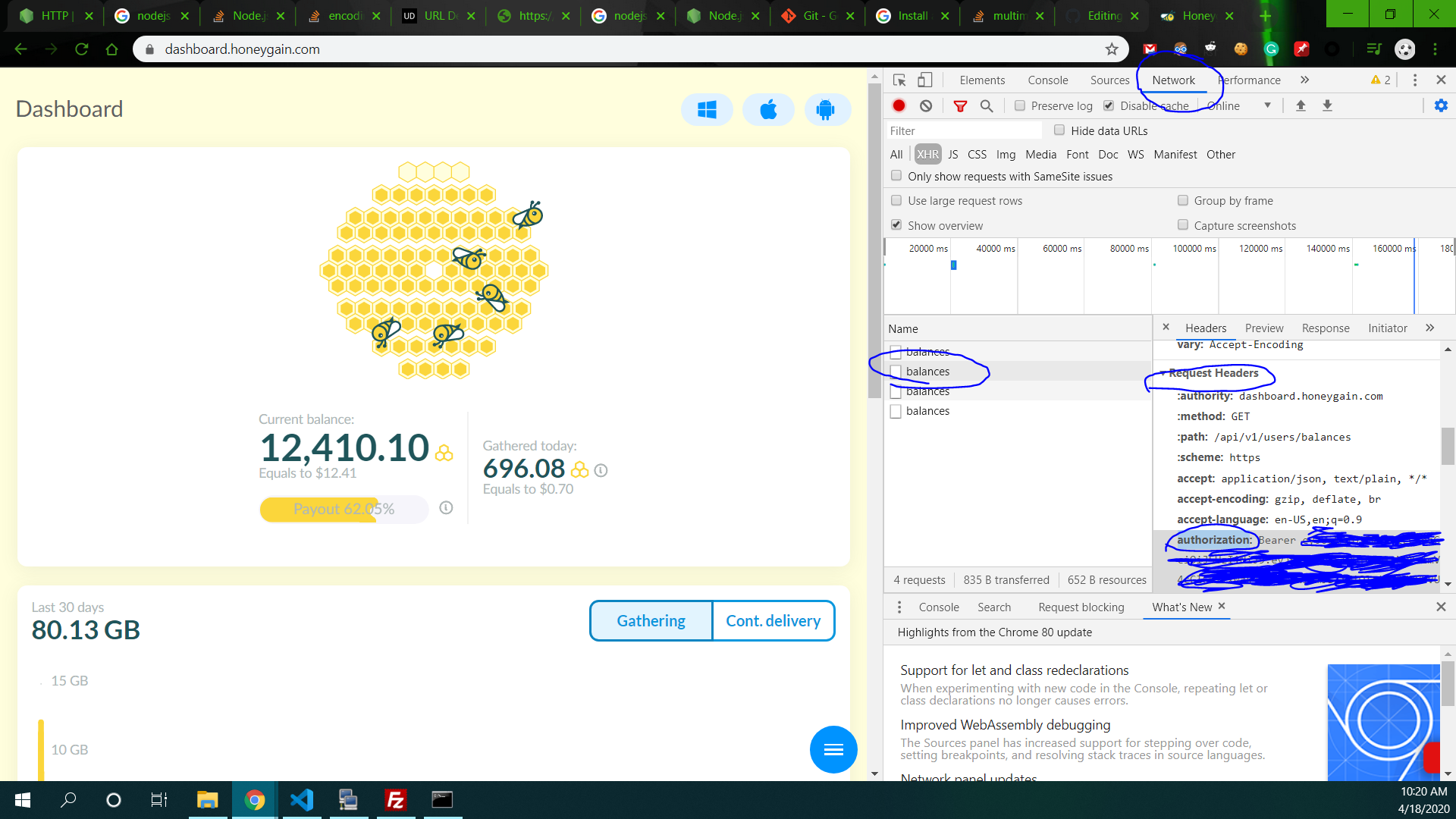
Task: Open Network settings gear icon
Action: pos(1441,105)
